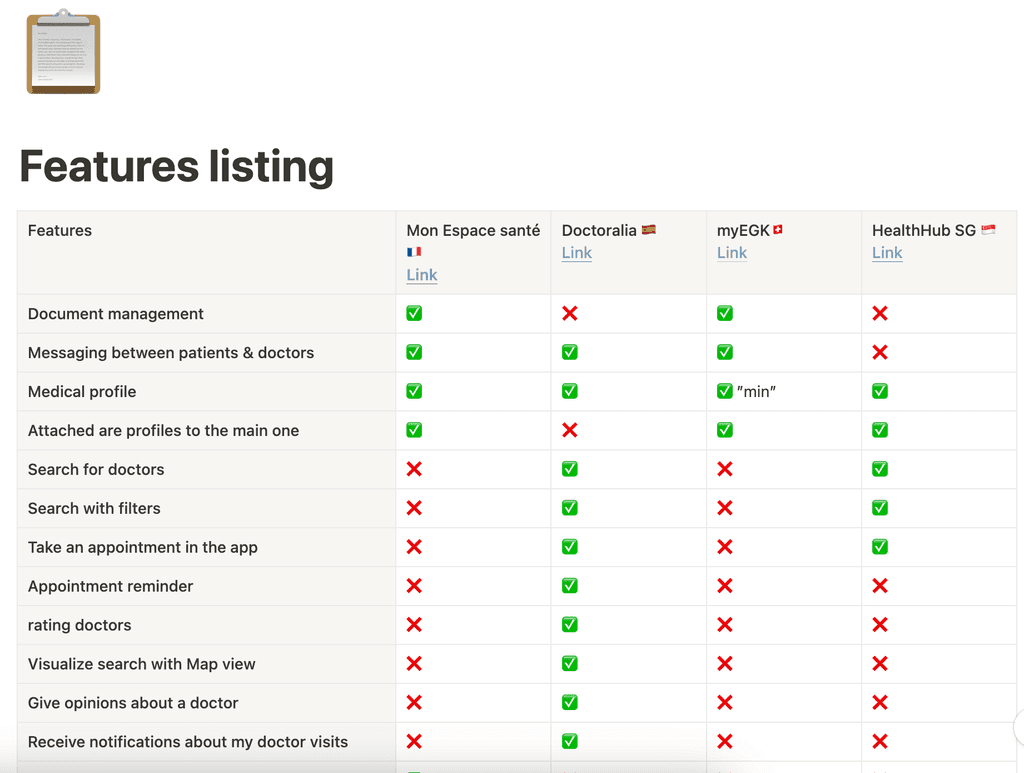Viewport: 1024px width, 773px height.
Task: Click Visualize search Map view check, Doctoralia
Action: click(569, 663)
